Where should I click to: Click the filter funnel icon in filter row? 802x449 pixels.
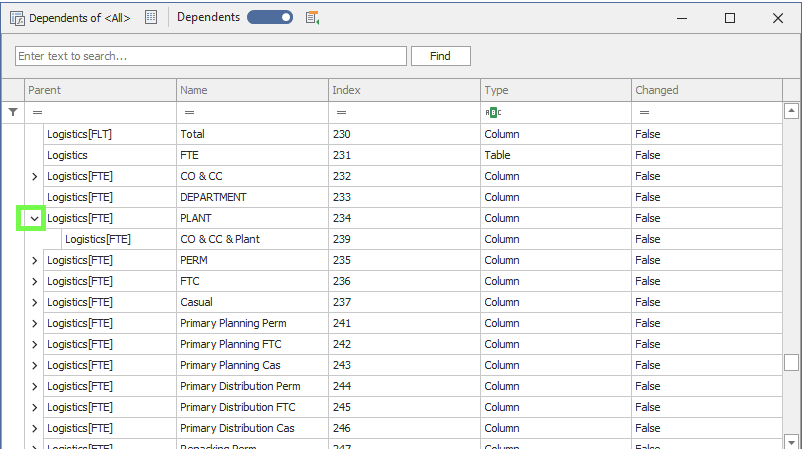click(12, 113)
